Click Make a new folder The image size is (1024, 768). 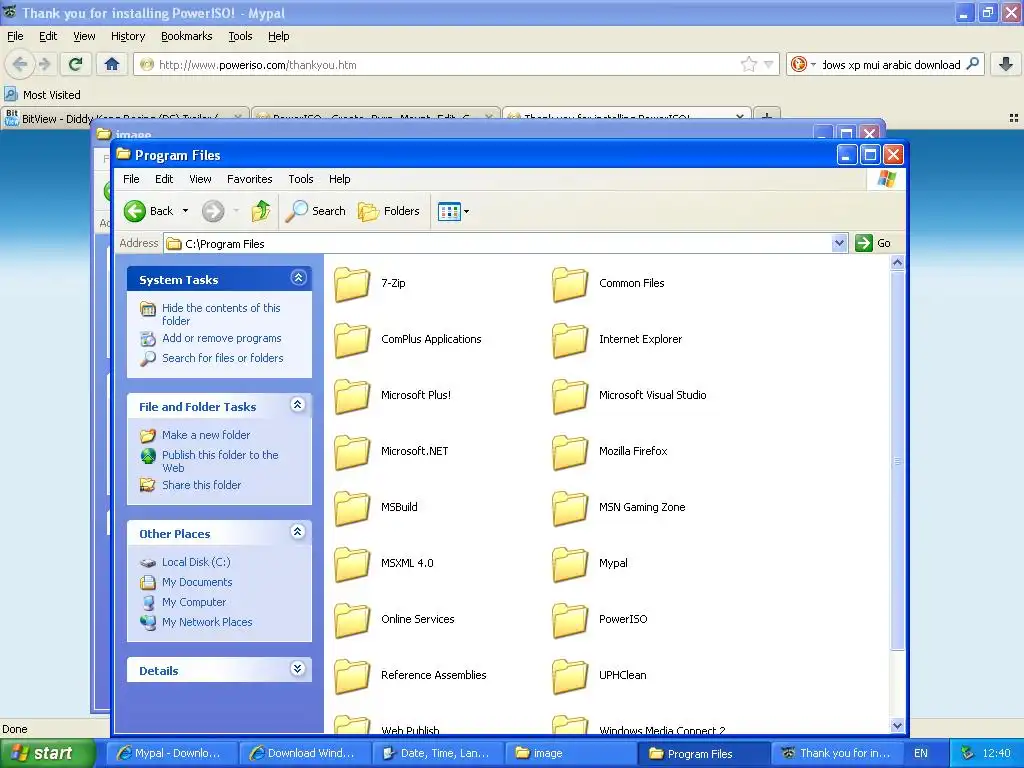206,435
